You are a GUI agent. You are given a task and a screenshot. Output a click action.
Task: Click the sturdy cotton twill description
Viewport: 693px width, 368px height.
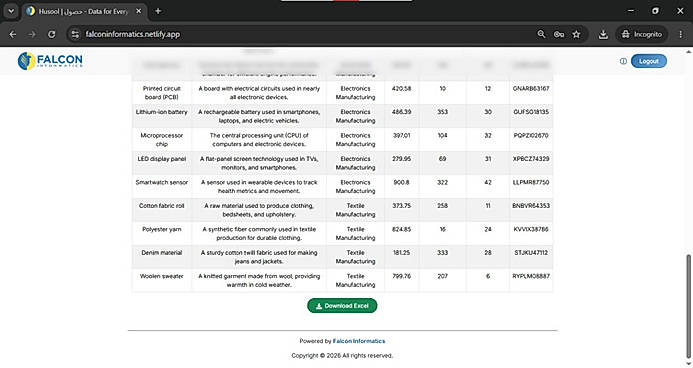tap(259, 257)
